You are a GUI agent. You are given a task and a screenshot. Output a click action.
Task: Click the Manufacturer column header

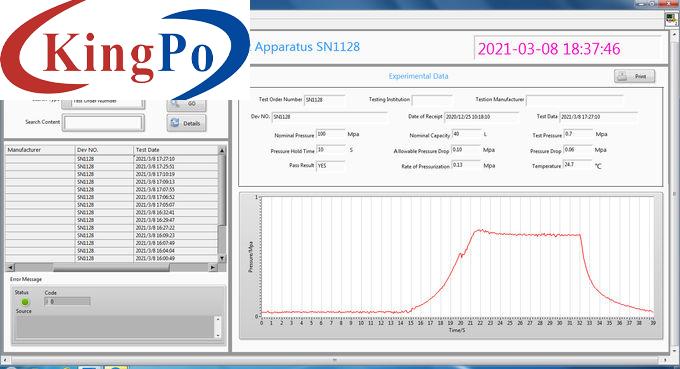point(40,150)
